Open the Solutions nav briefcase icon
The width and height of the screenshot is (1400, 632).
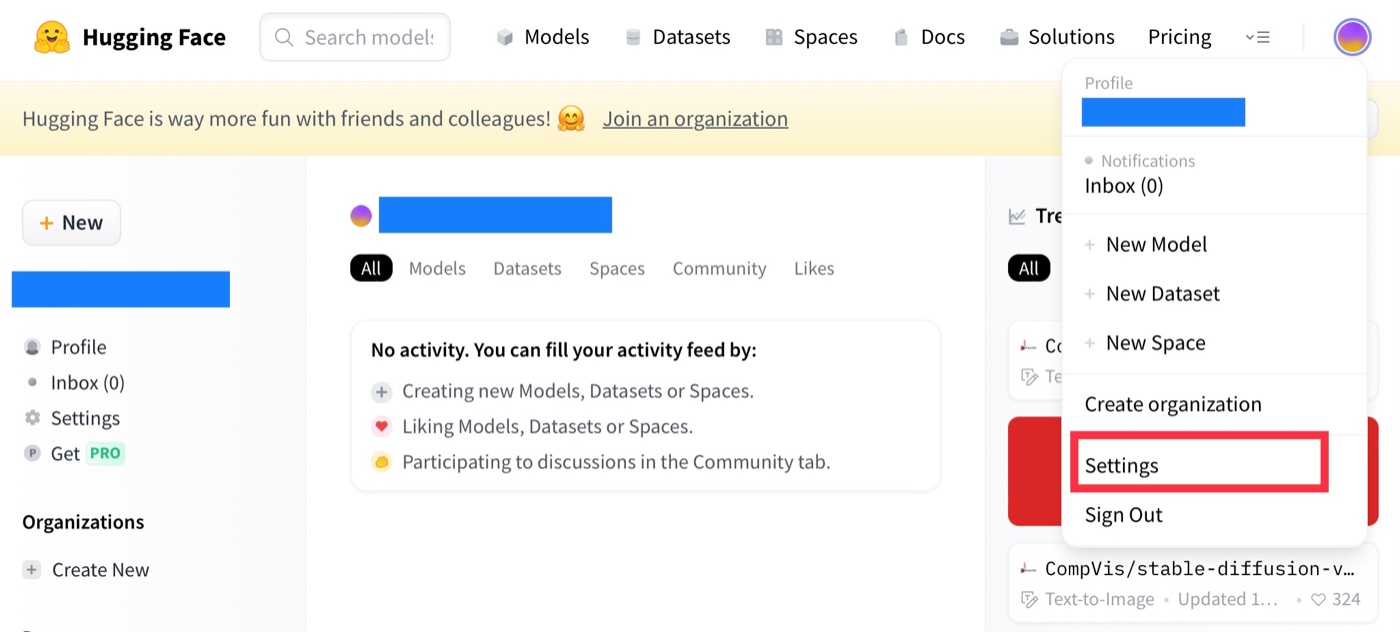tap(1009, 38)
